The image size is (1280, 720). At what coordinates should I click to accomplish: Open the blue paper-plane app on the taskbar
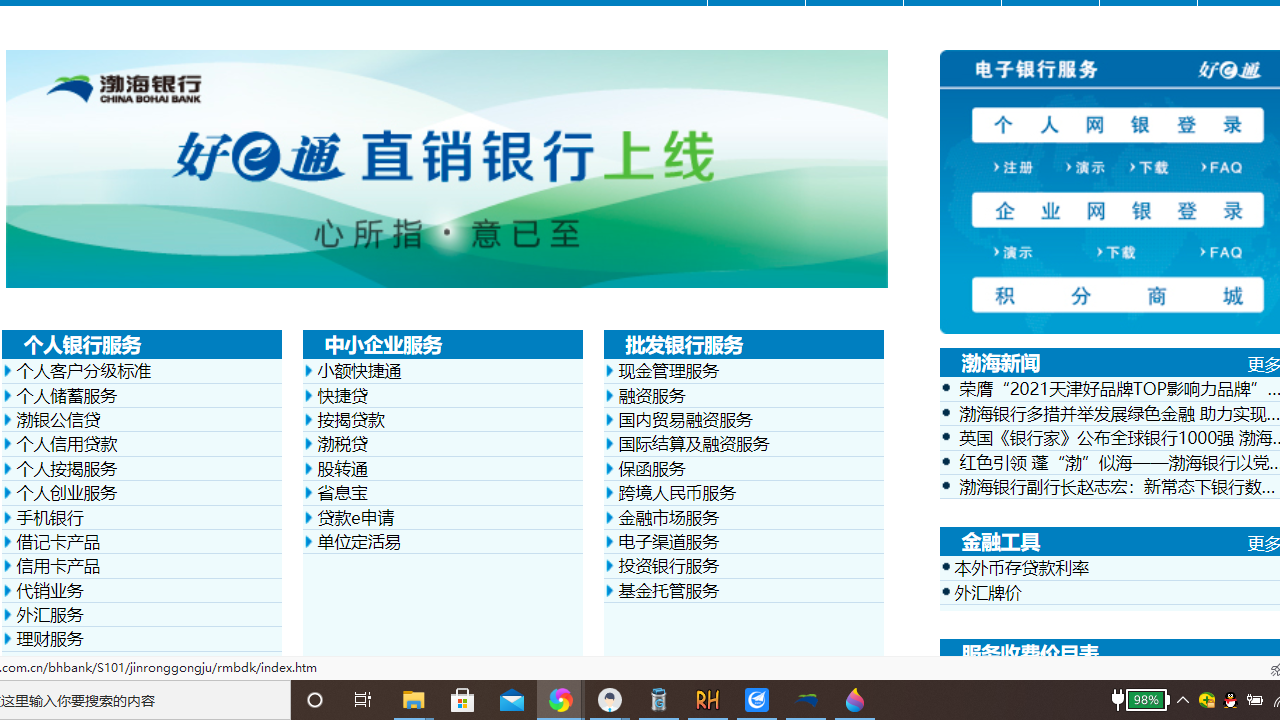click(756, 700)
